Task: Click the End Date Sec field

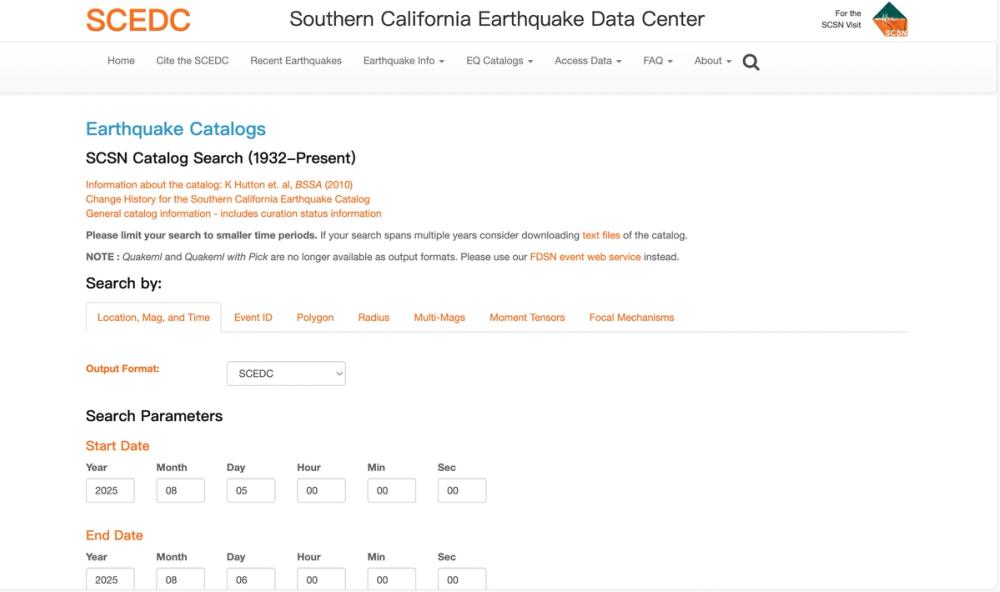Action: click(462, 579)
